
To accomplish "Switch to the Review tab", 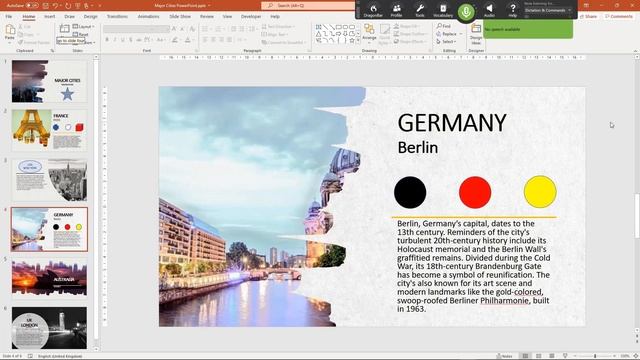I will (207, 16).
